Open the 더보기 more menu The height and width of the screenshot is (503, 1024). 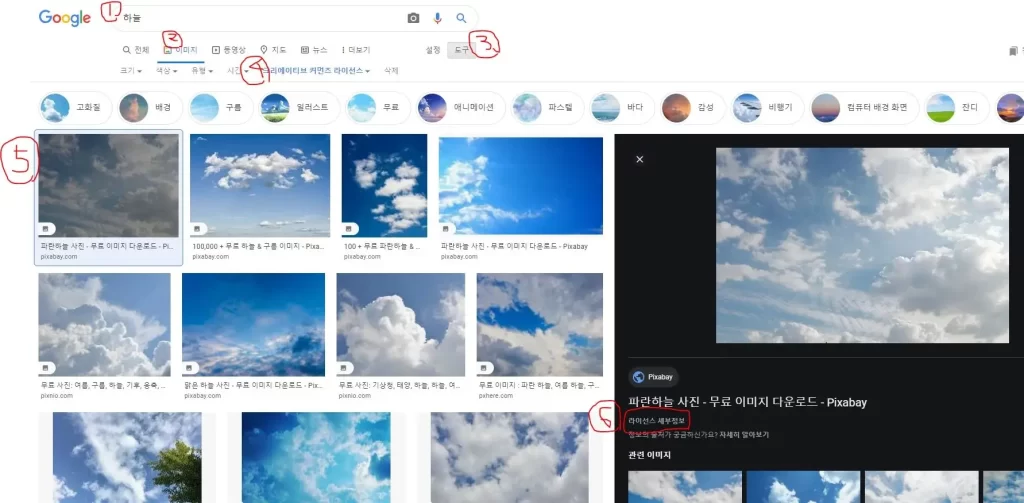click(356, 49)
